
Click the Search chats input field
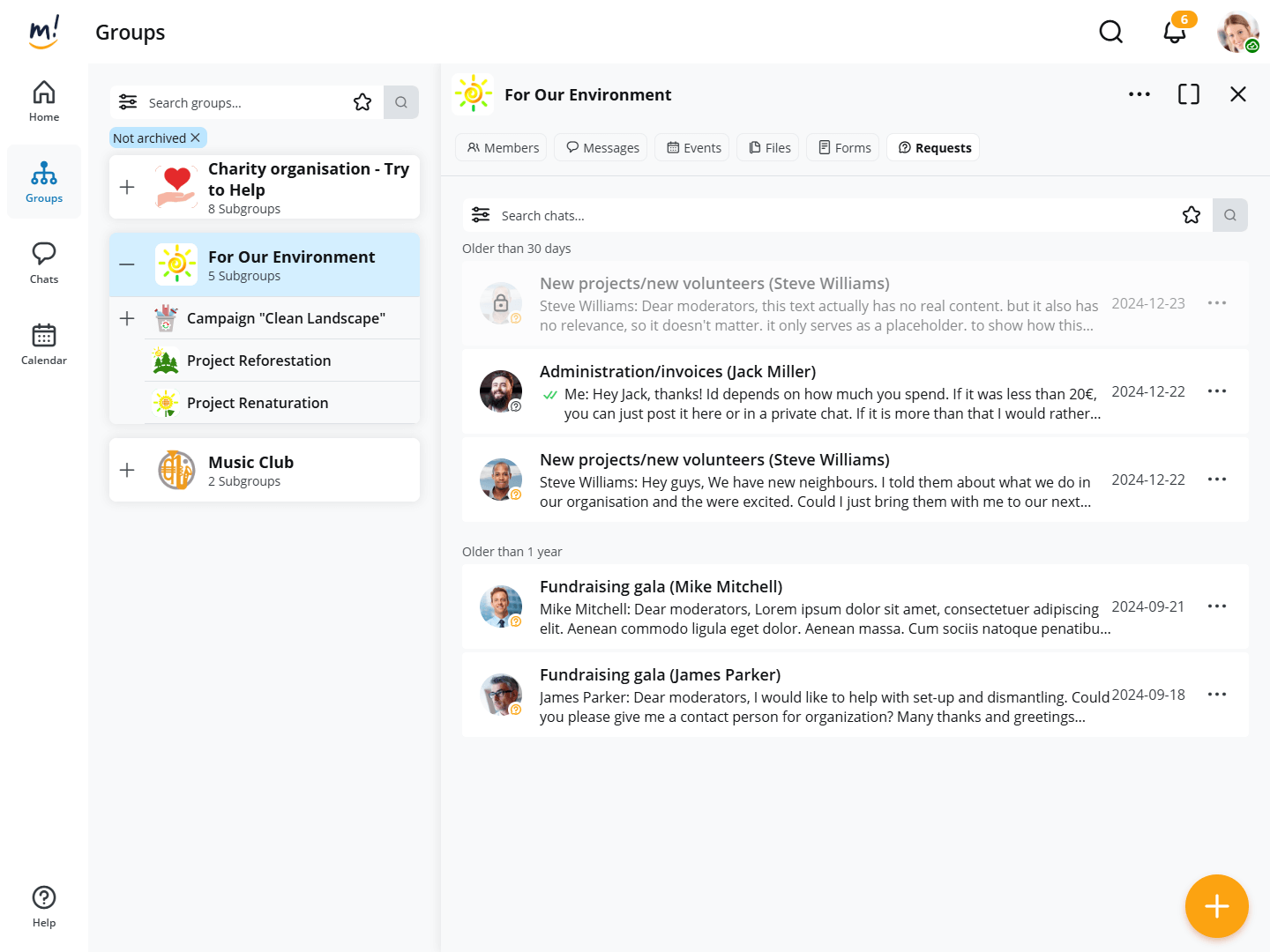point(829,216)
